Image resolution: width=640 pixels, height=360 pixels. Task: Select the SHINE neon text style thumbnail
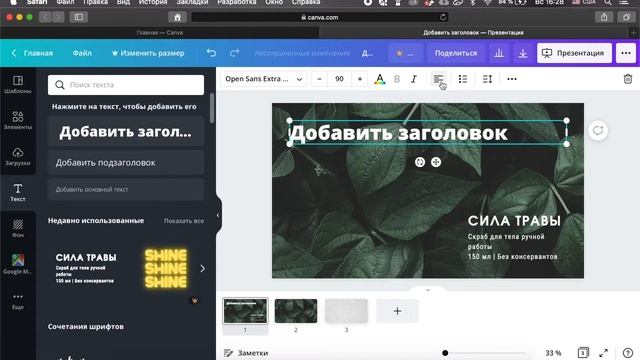point(166,268)
